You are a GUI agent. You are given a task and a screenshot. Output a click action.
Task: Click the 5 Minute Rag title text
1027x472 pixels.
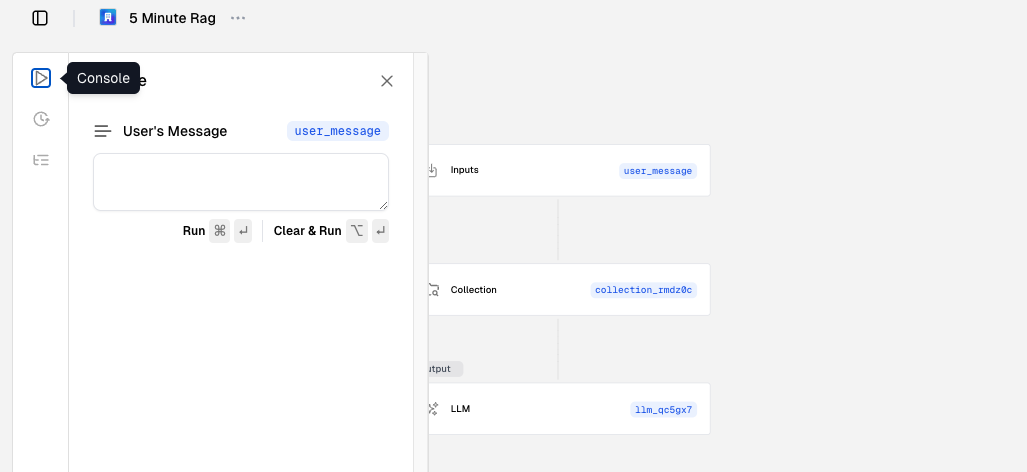click(x=172, y=18)
